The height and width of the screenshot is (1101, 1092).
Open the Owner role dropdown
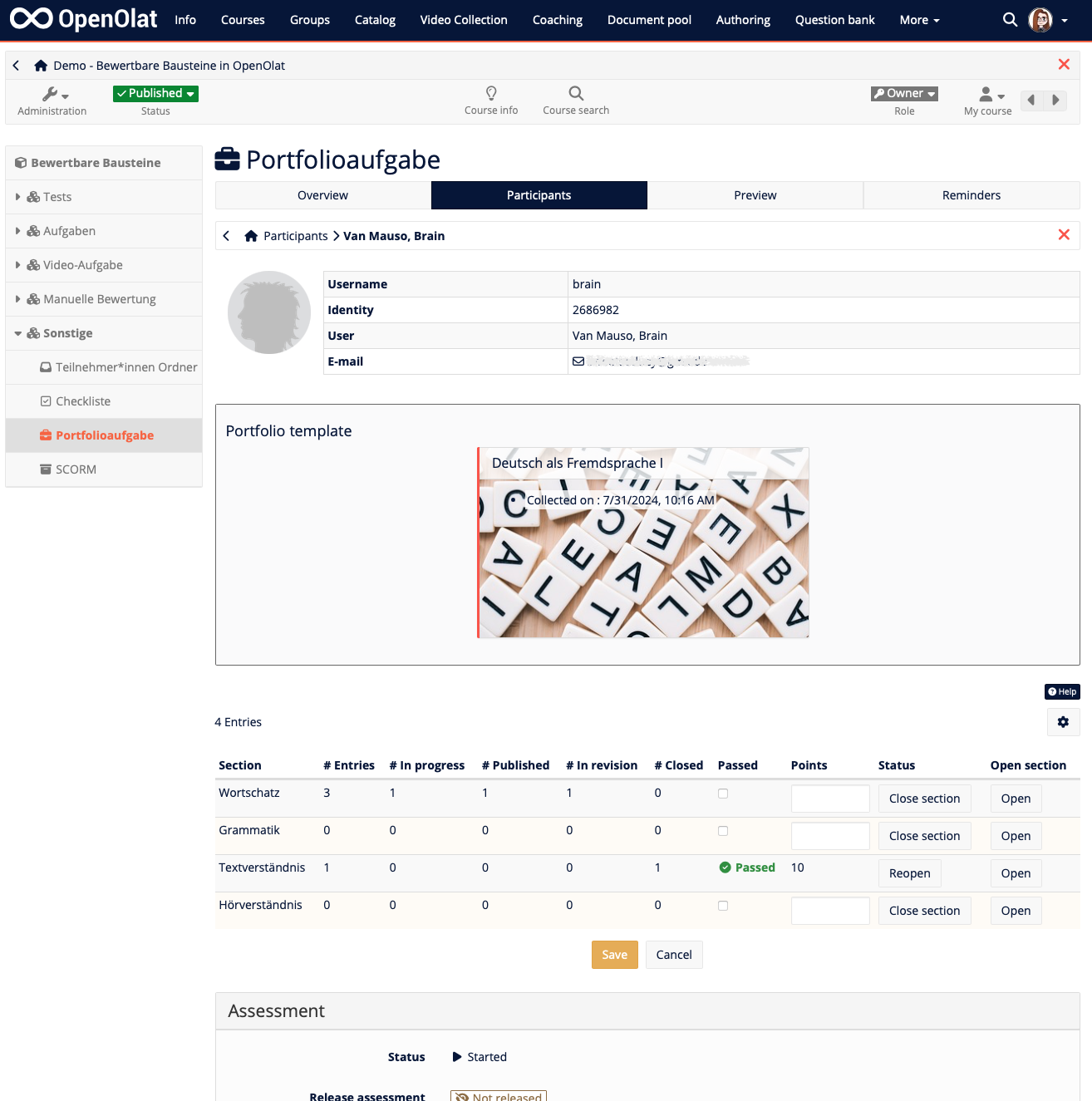click(x=904, y=93)
